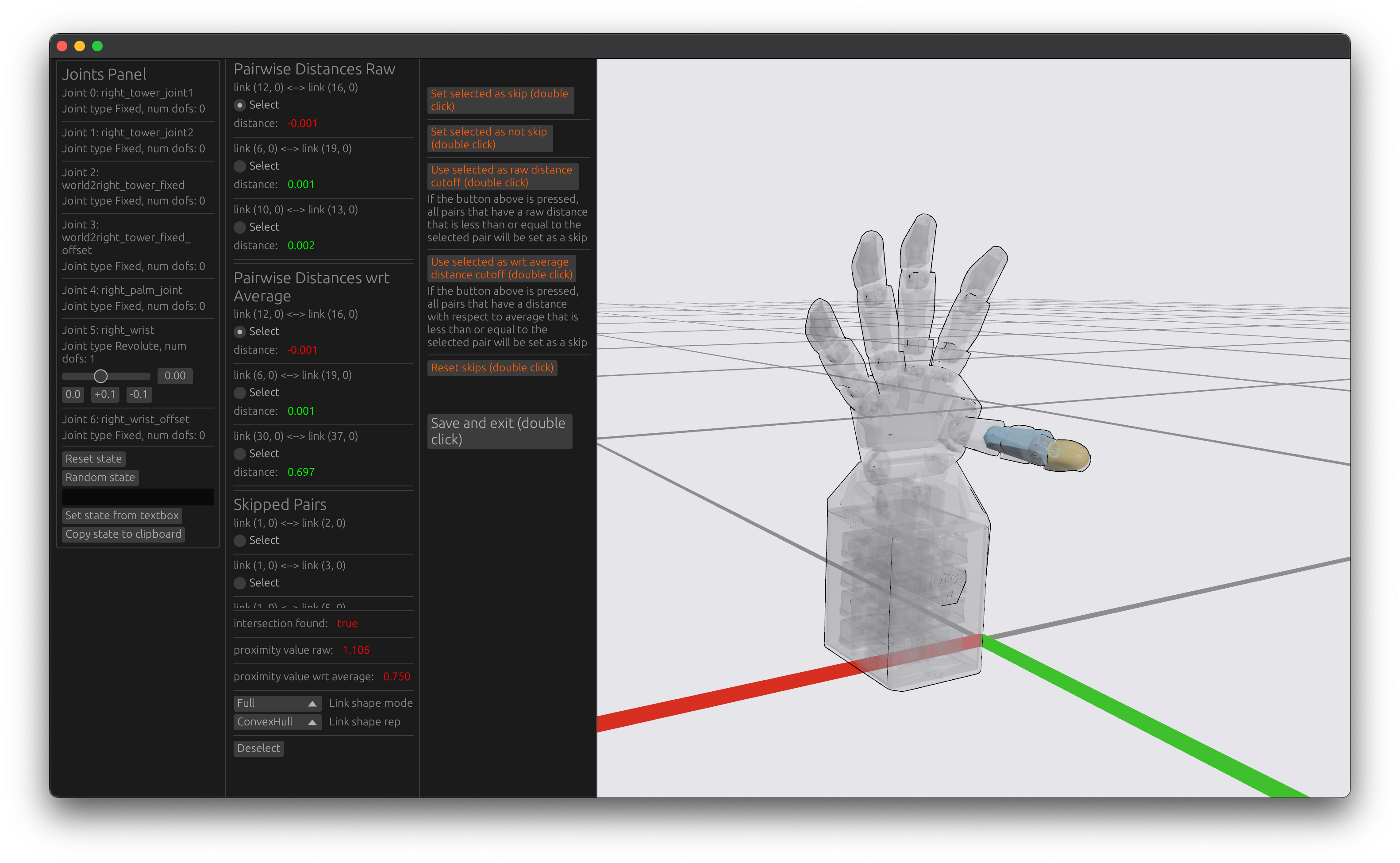Click the Reset skips button
The width and height of the screenshot is (1400, 863).
(x=492, y=368)
